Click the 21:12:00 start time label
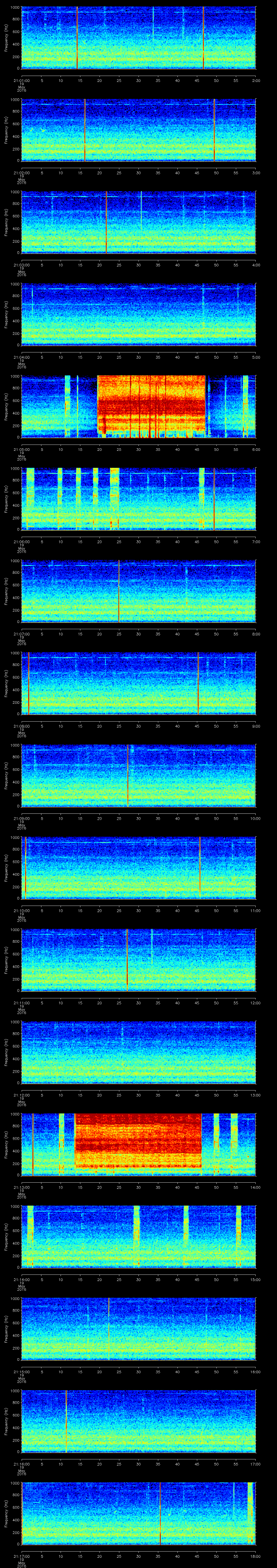 tap(21, 1095)
